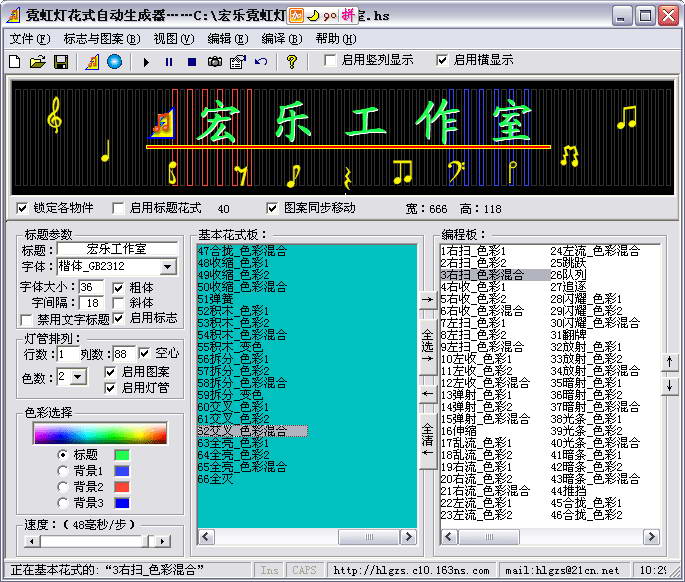Click the green 标题 color swatch
The width and height of the screenshot is (685, 582).
122,455
